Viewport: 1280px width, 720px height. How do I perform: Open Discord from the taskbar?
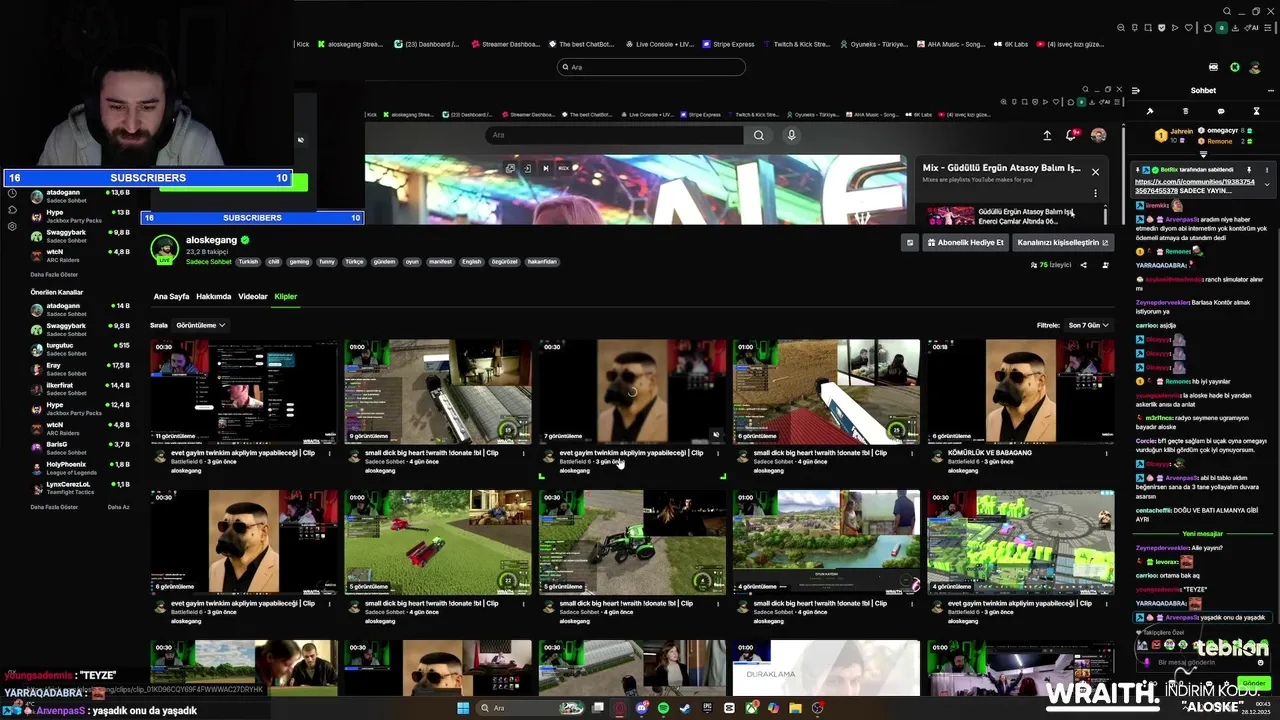[642, 708]
